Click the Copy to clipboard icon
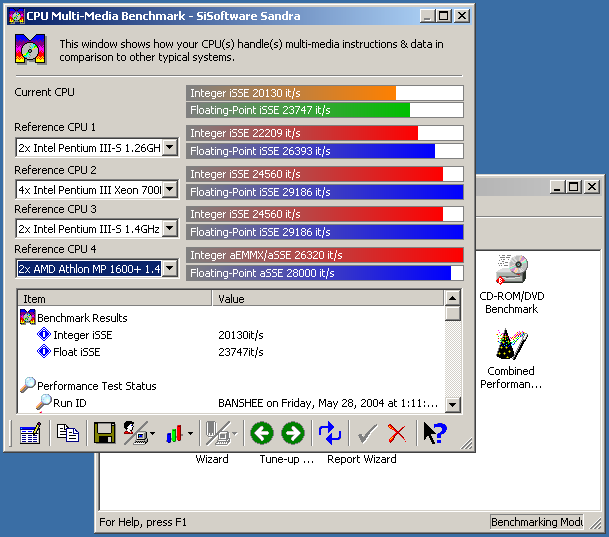Image resolution: width=609 pixels, height=537 pixels. (x=68, y=433)
